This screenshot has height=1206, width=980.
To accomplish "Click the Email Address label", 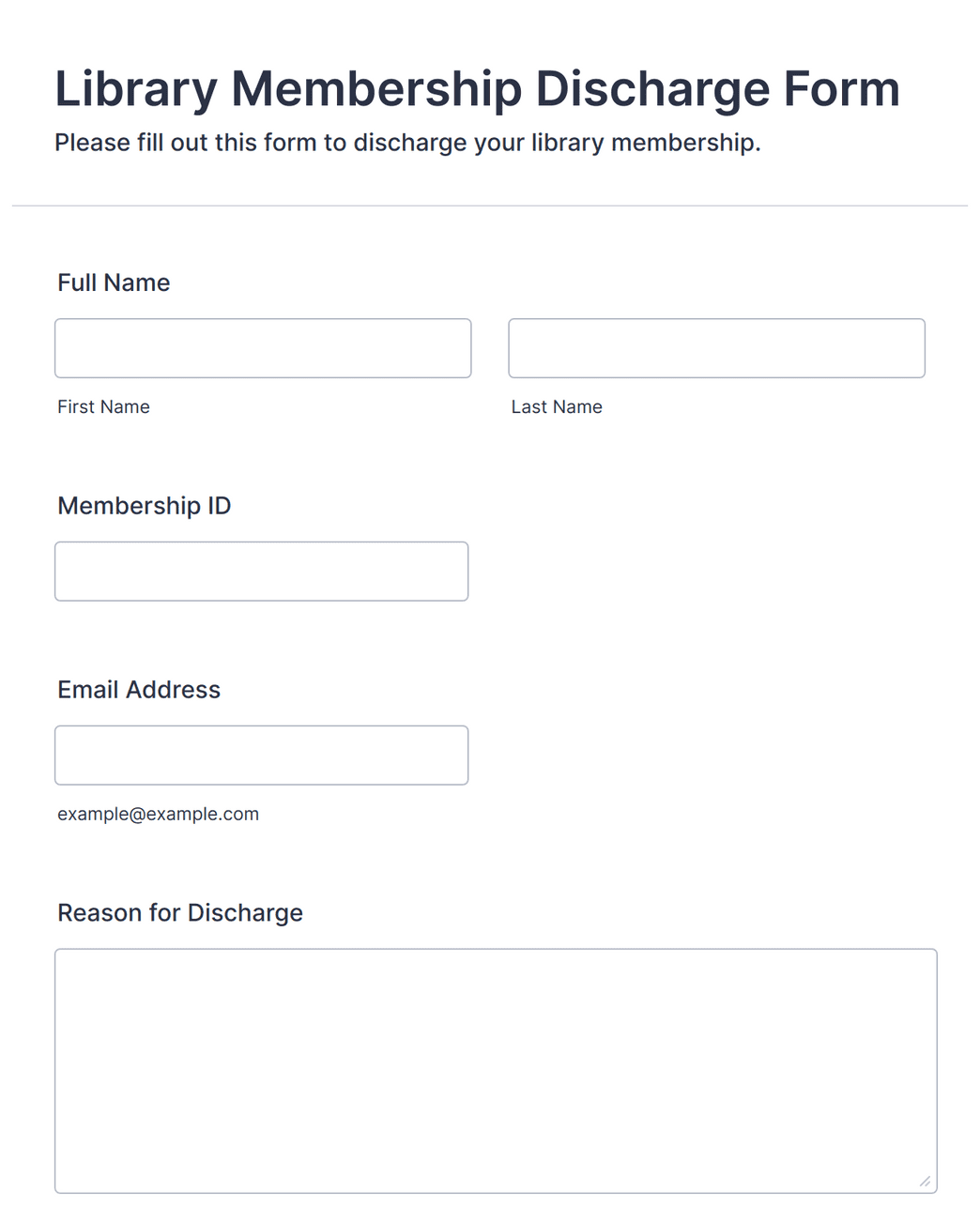I will 139,690.
